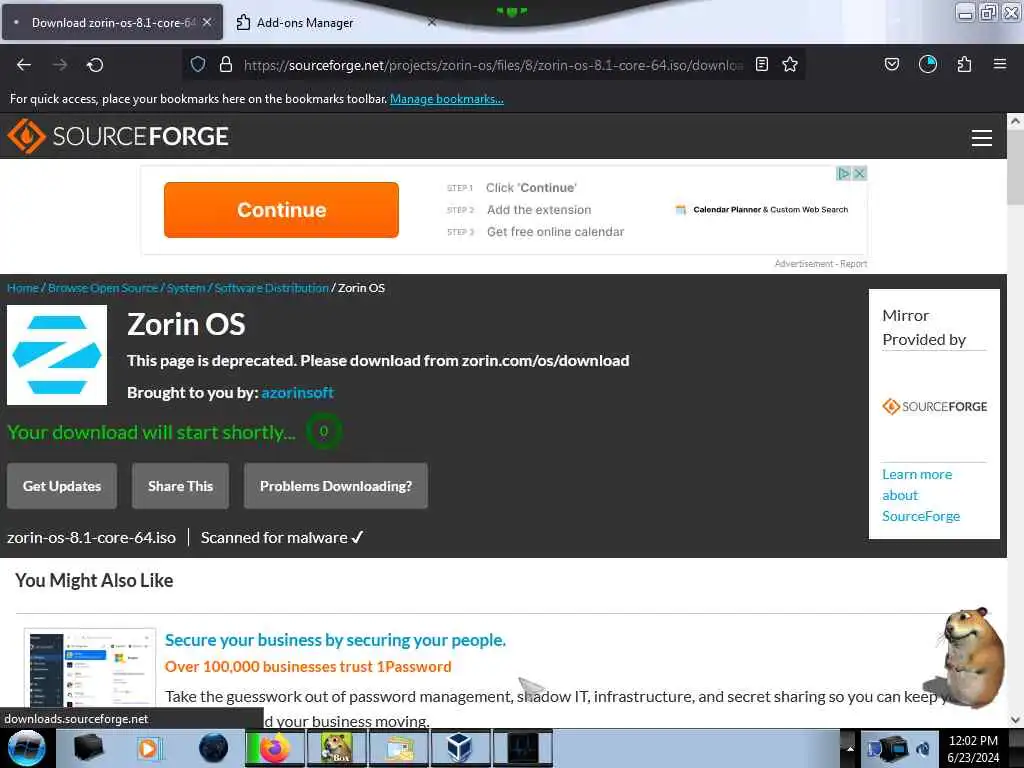Close the Download zorin-os tab
Viewport: 1024px width, 768px height.
[207, 22]
